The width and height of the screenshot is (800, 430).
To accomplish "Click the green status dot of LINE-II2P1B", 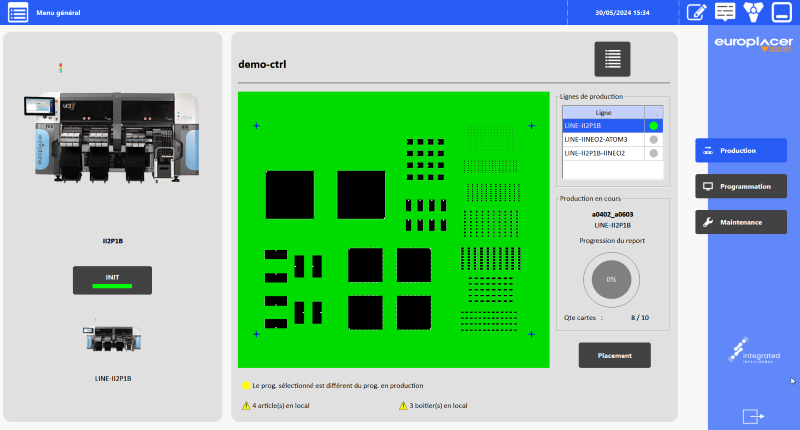I will coord(653,126).
